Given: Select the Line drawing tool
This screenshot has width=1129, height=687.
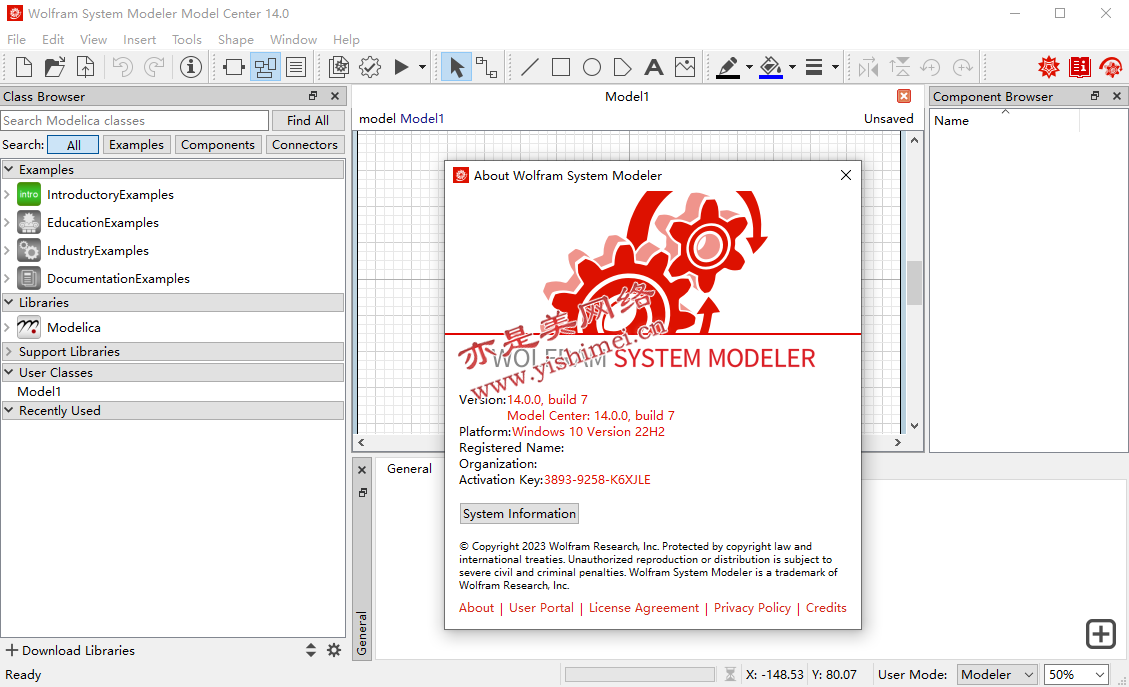Looking at the screenshot, I should [x=530, y=67].
